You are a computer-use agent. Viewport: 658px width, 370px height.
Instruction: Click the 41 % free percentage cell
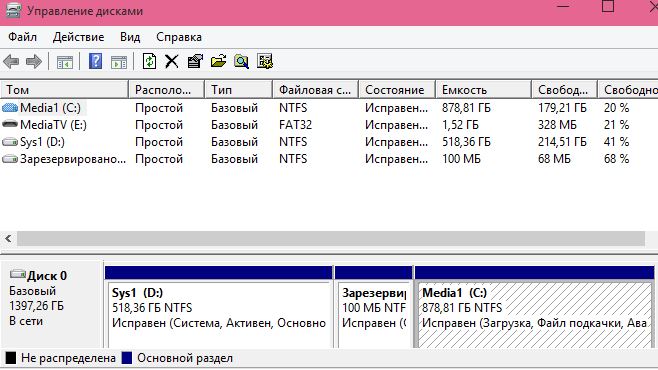click(616, 142)
